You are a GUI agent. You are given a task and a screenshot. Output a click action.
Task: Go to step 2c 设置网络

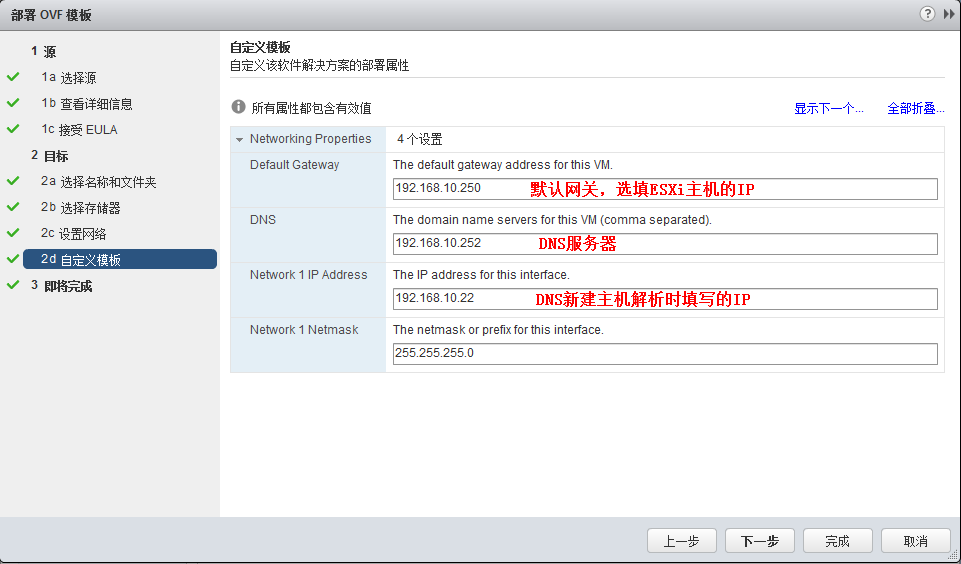tap(74, 234)
